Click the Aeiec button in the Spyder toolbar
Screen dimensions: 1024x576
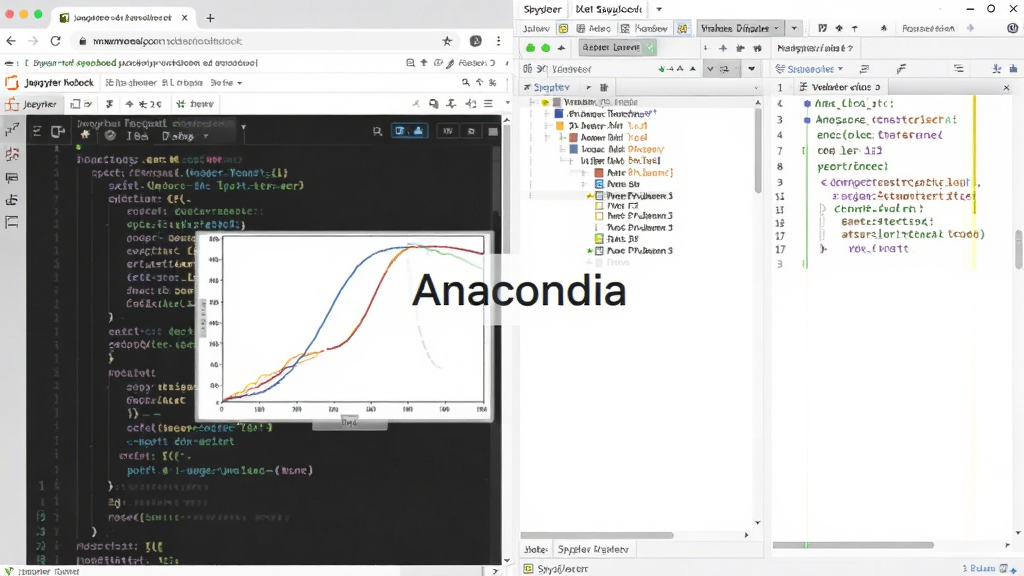(x=594, y=29)
